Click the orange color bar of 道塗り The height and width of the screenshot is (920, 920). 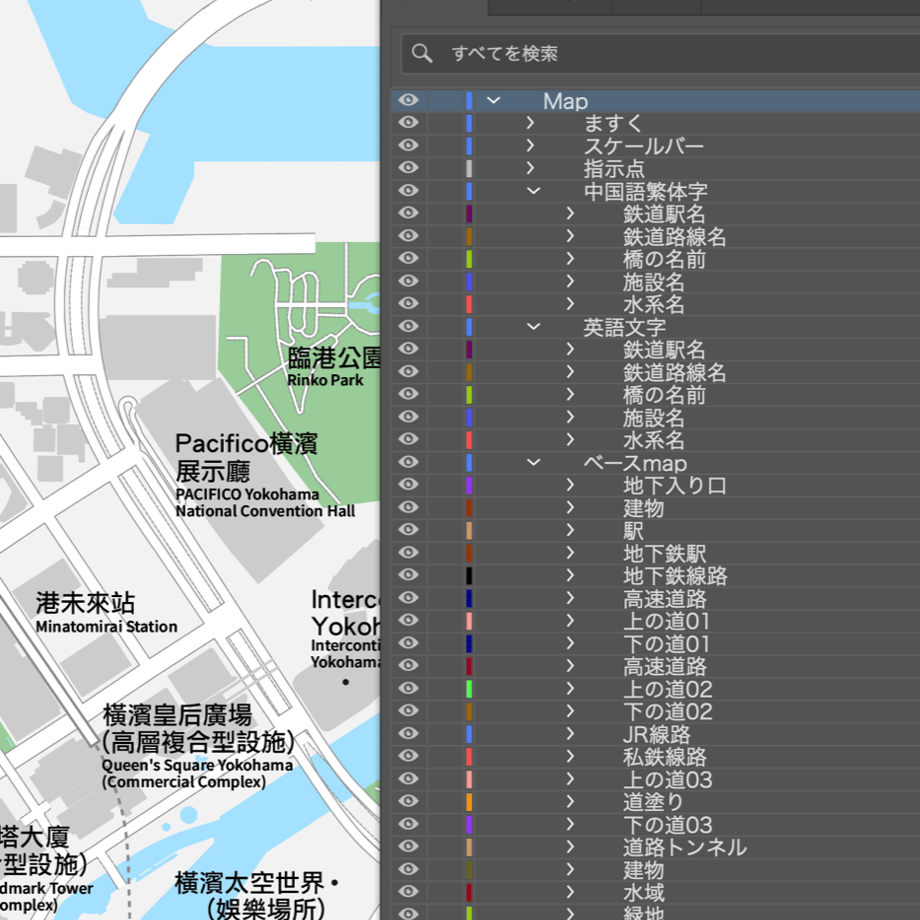pyautogui.click(x=469, y=802)
